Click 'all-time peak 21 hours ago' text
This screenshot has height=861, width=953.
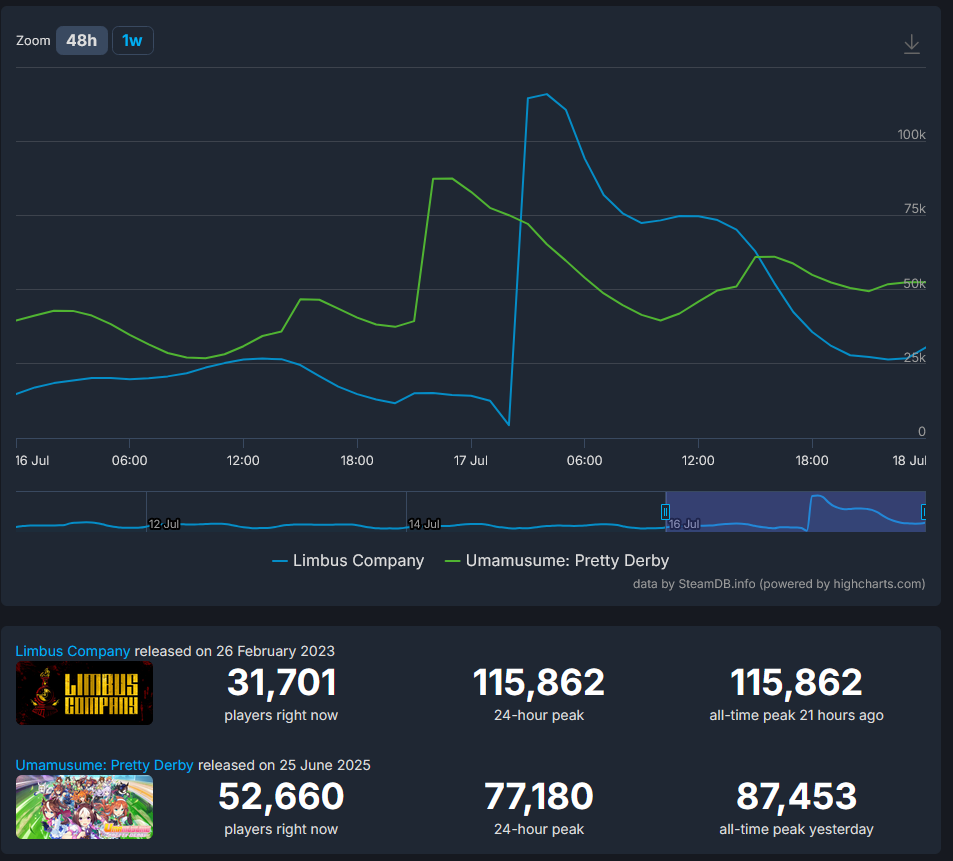796,715
